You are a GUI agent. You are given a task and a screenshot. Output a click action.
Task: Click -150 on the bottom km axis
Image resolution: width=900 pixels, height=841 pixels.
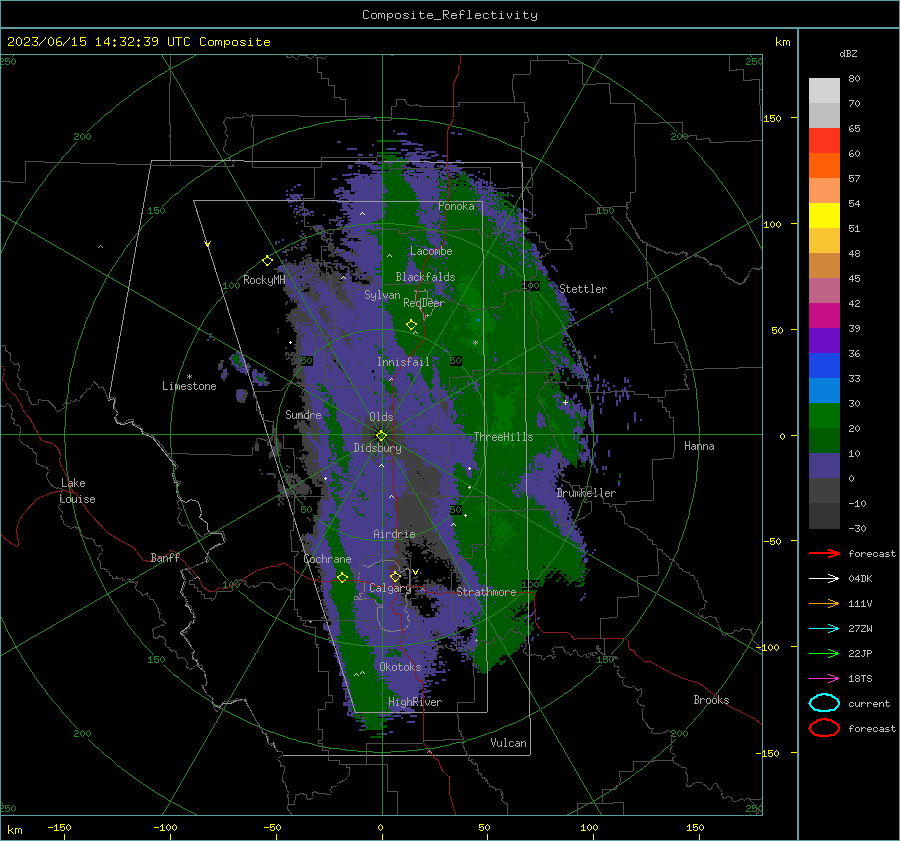(59, 827)
